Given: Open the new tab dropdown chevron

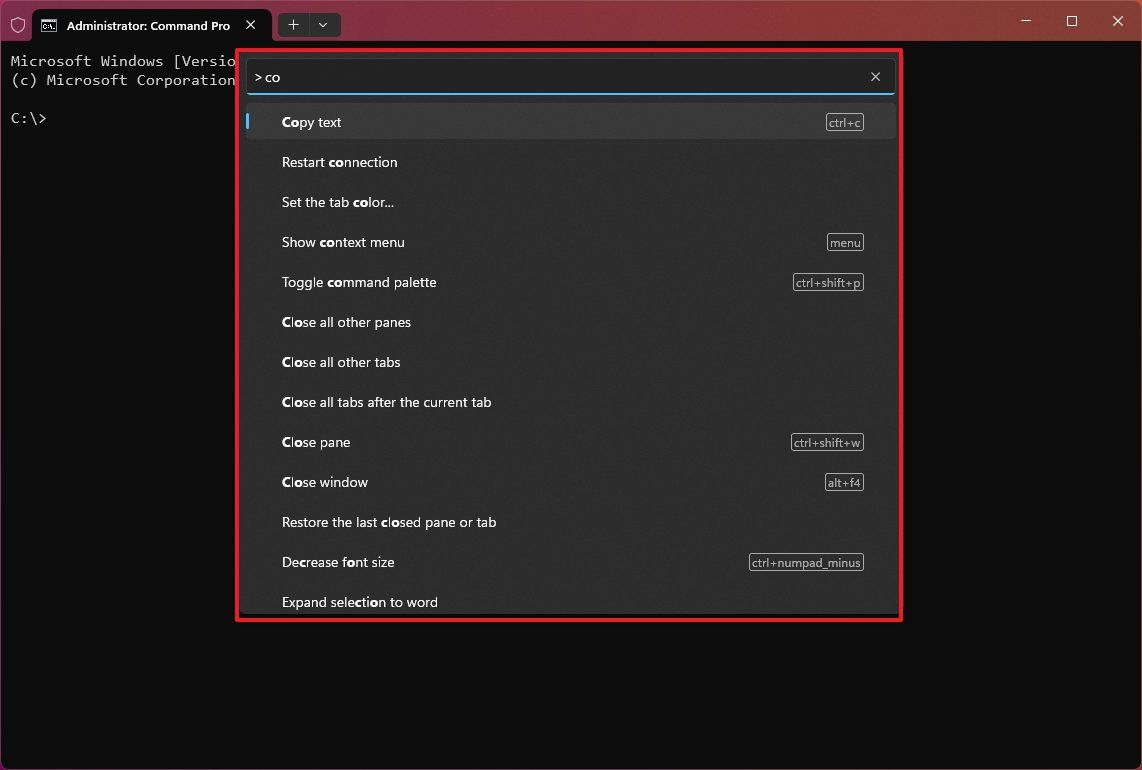Looking at the screenshot, I should (322, 25).
